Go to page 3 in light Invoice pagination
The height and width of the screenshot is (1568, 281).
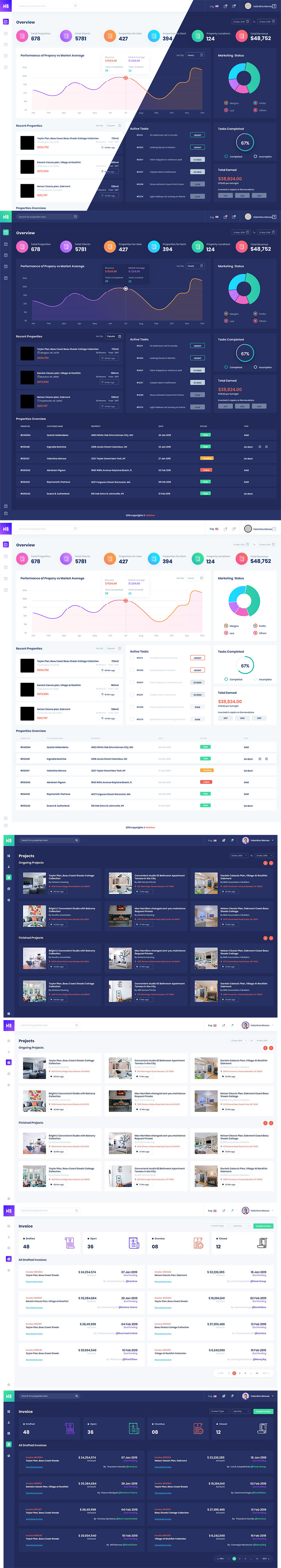click(x=240, y=1373)
